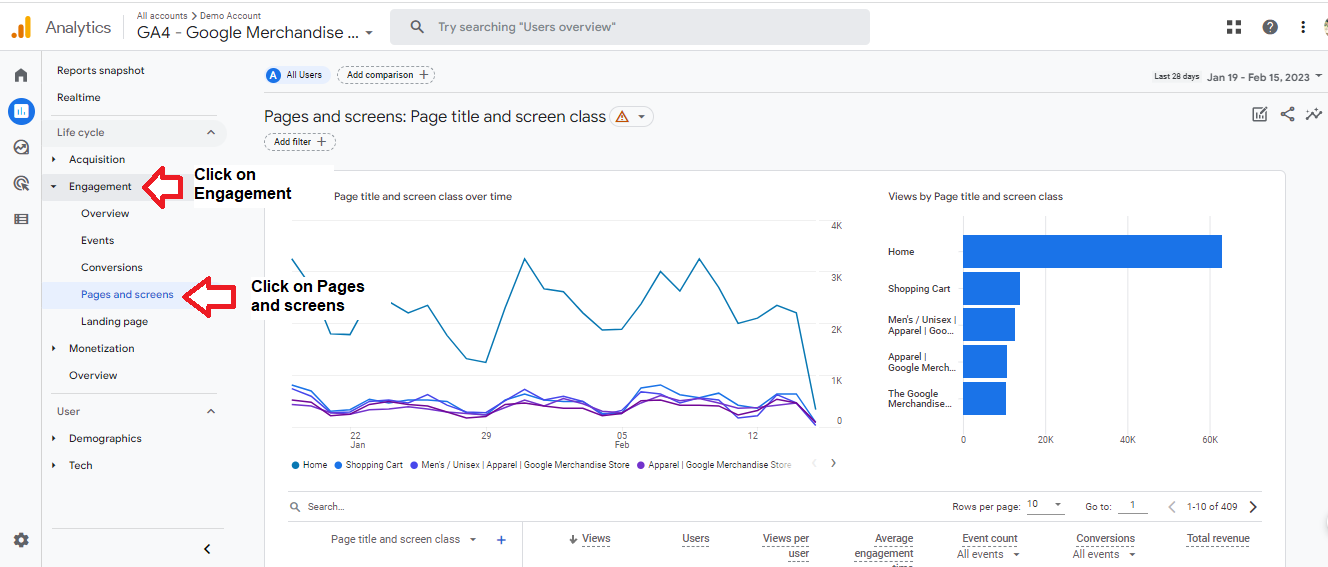The image size is (1328, 567).
Task: Open the Page title and screen class dimension dropdown
Action: point(404,540)
